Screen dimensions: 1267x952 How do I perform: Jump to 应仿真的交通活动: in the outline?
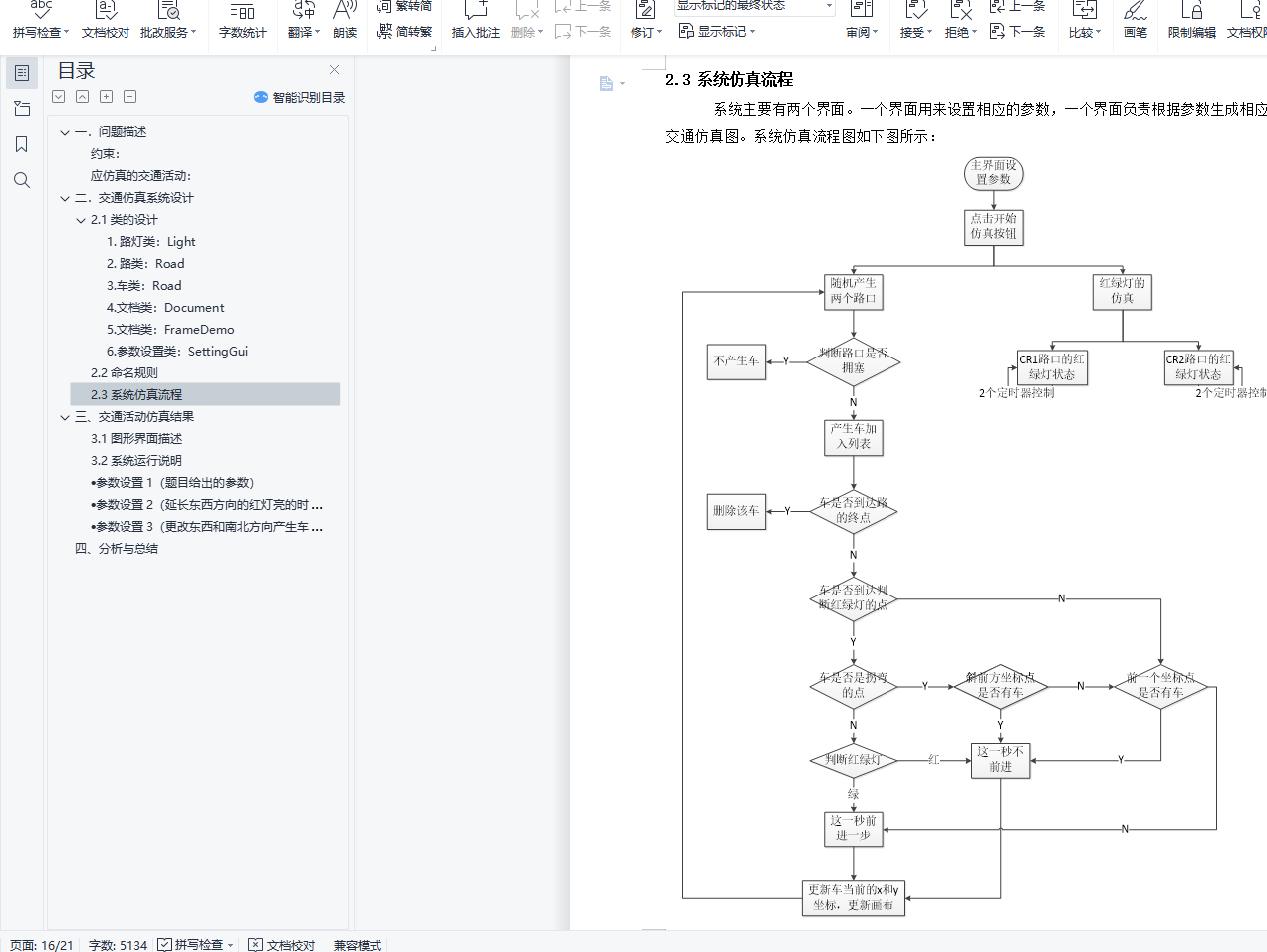tap(140, 176)
